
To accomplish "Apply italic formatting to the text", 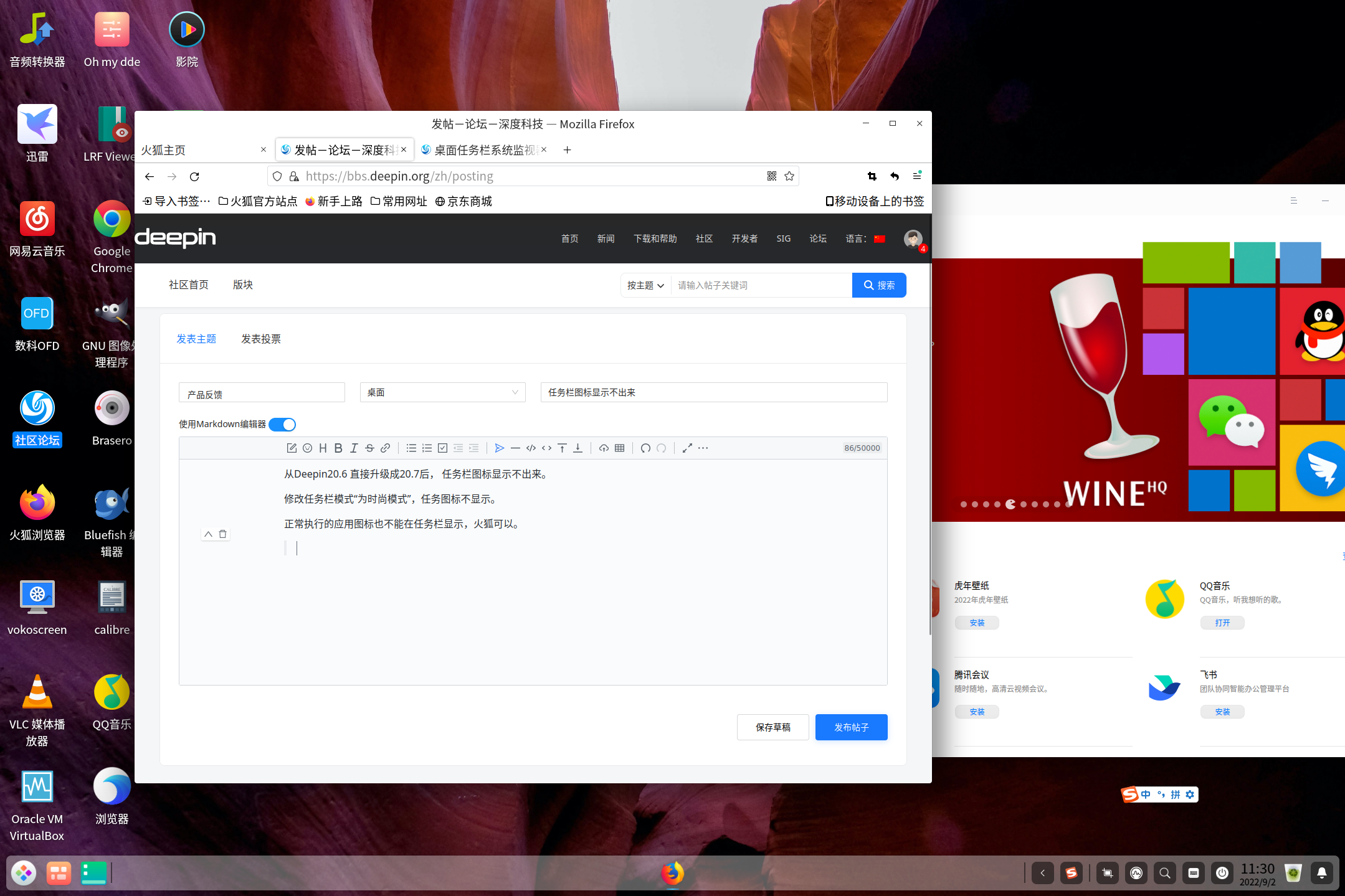I will (354, 448).
